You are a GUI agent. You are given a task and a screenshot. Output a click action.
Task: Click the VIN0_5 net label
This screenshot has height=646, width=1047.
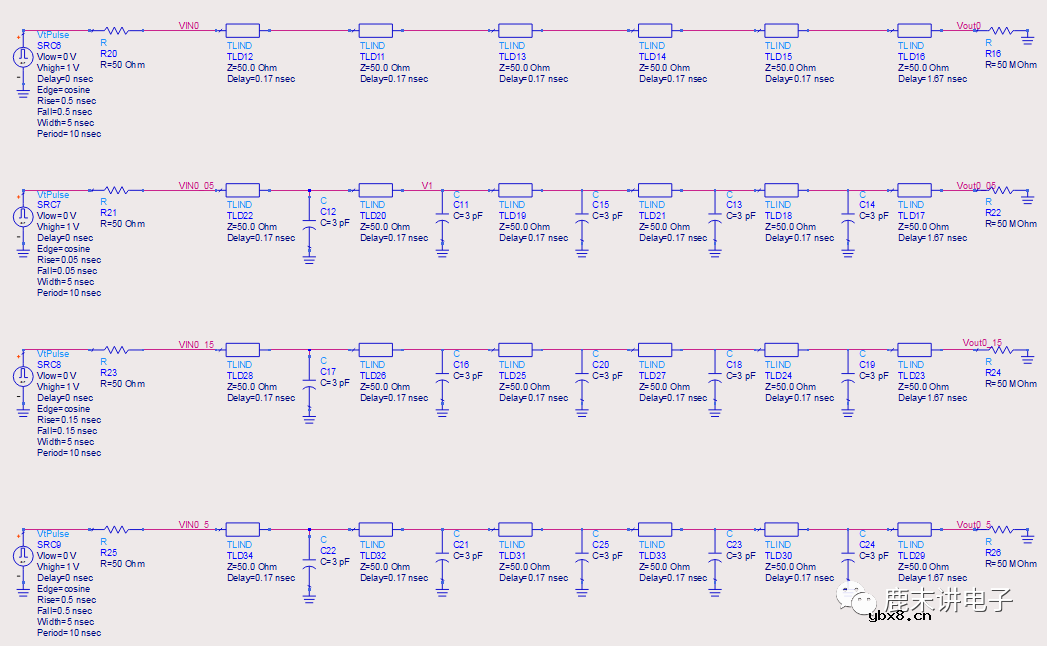pyautogui.click(x=194, y=524)
